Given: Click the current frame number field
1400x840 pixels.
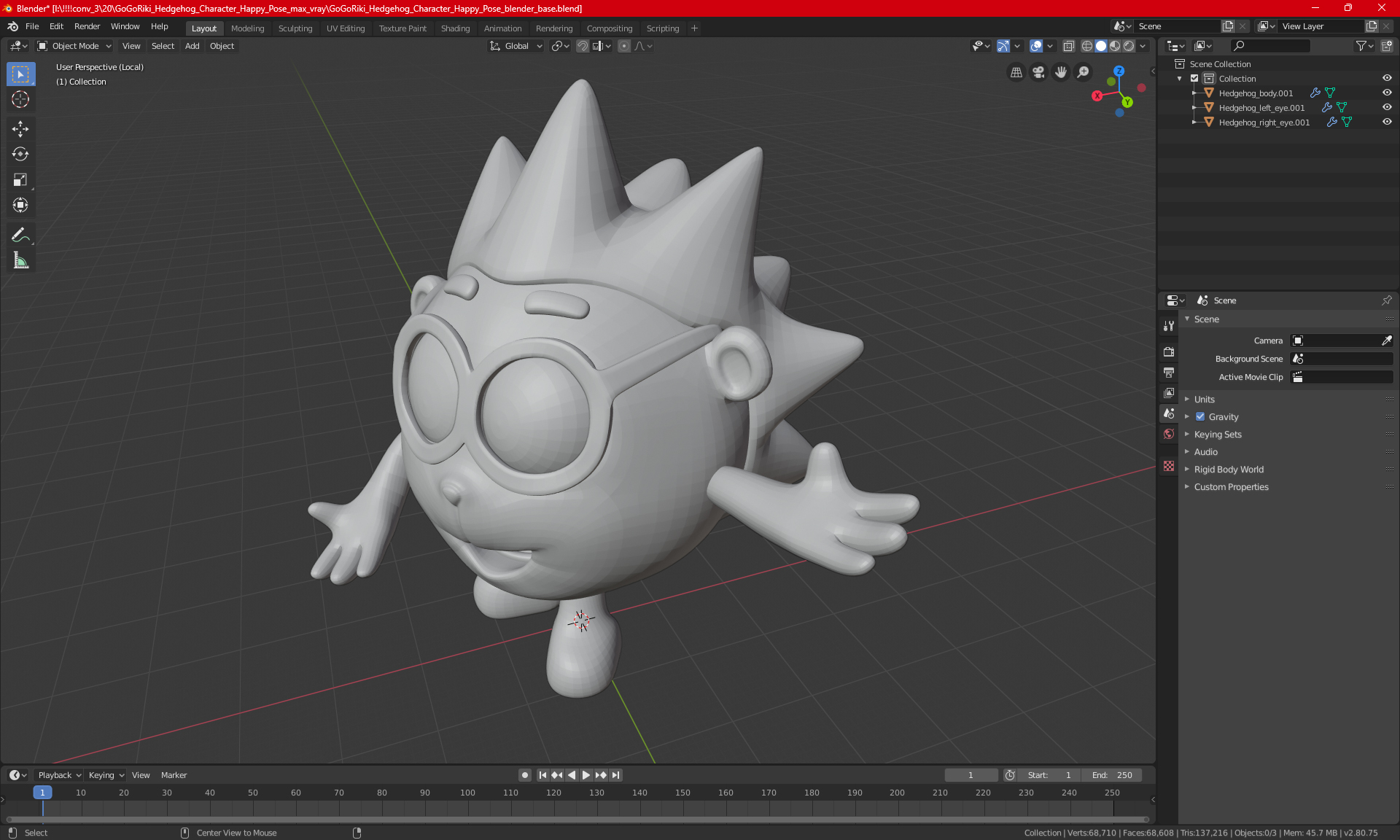Looking at the screenshot, I should [x=971, y=775].
